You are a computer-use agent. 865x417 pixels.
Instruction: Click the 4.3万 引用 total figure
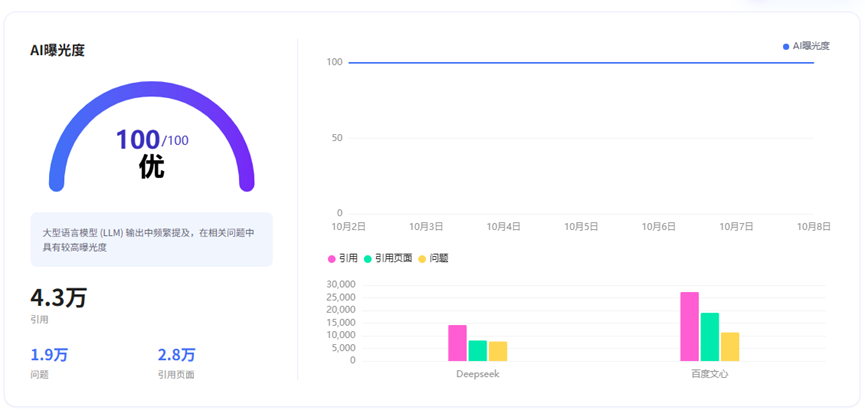(x=58, y=298)
